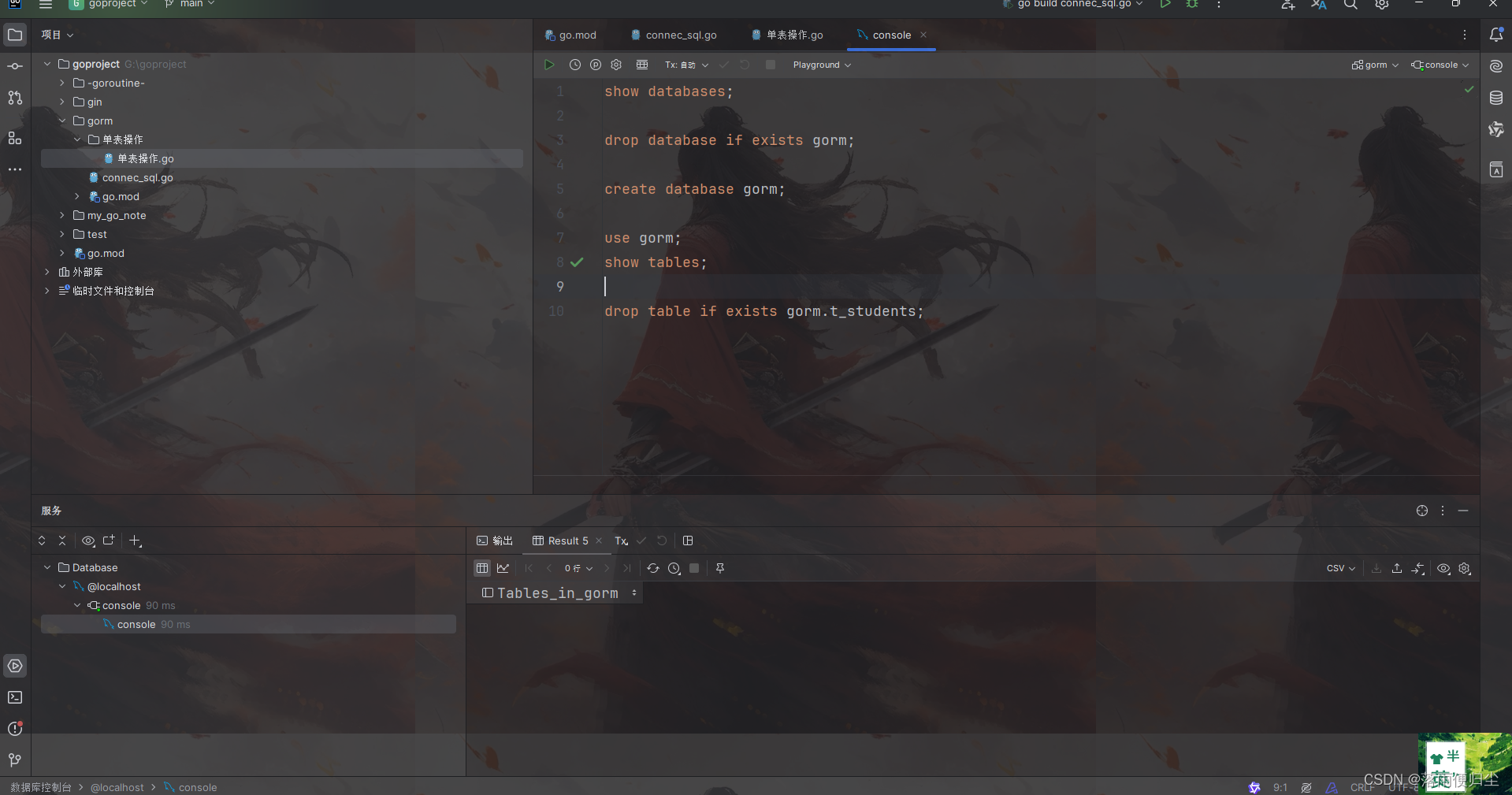Collapse the gorm folder
This screenshot has height=795, width=1512.
pos(62,121)
